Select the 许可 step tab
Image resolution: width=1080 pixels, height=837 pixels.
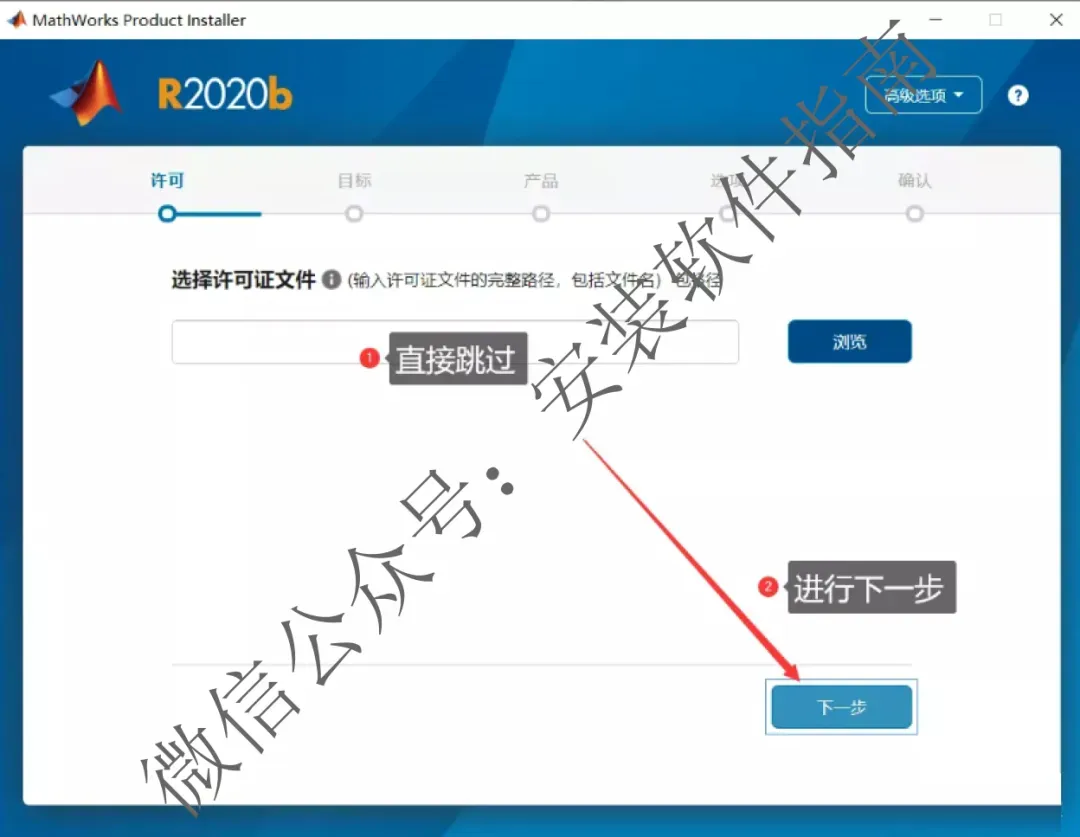coord(167,180)
